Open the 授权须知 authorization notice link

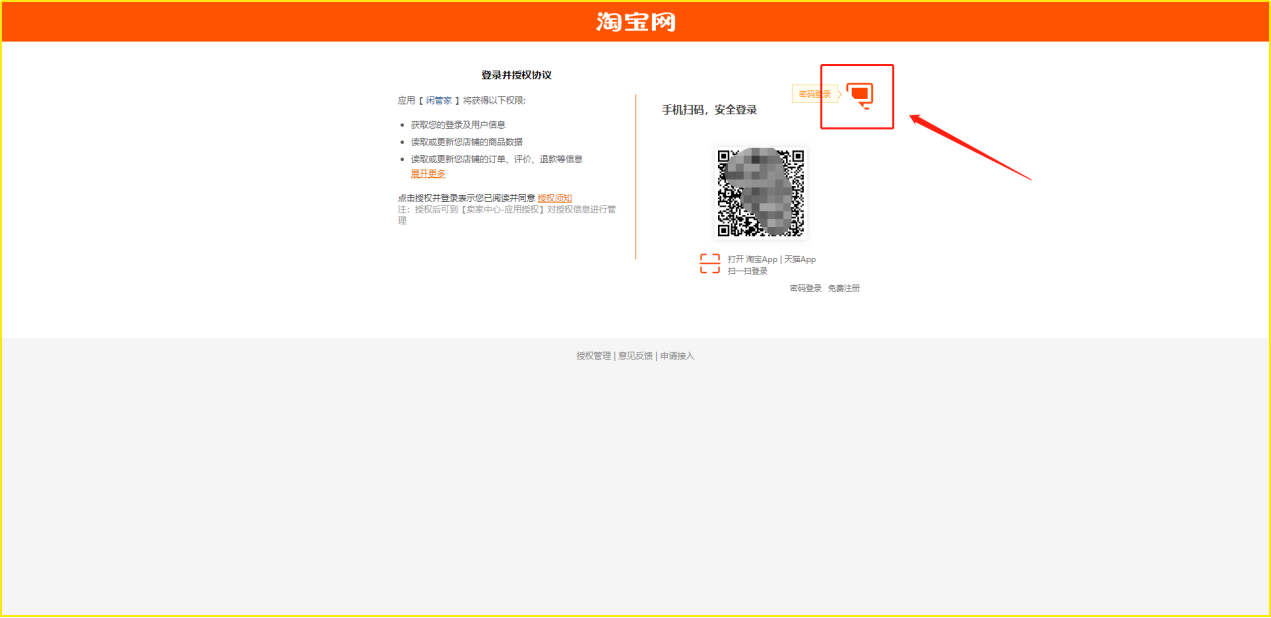pyautogui.click(x=555, y=198)
